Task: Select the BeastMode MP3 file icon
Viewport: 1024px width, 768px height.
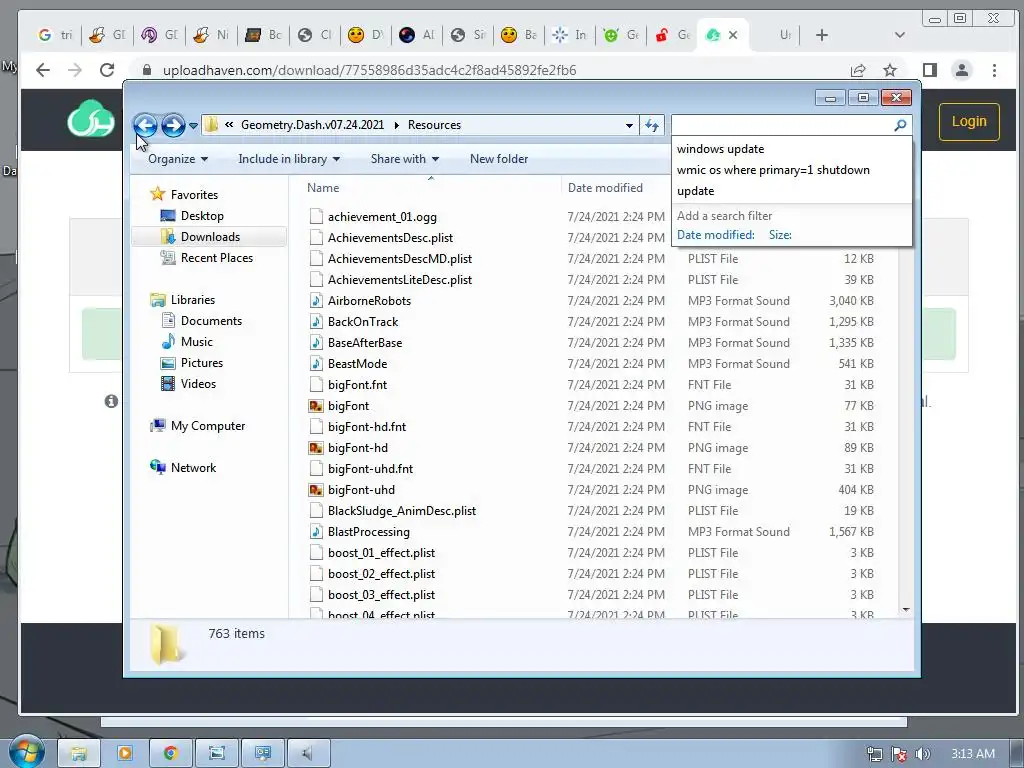Action: point(316,363)
